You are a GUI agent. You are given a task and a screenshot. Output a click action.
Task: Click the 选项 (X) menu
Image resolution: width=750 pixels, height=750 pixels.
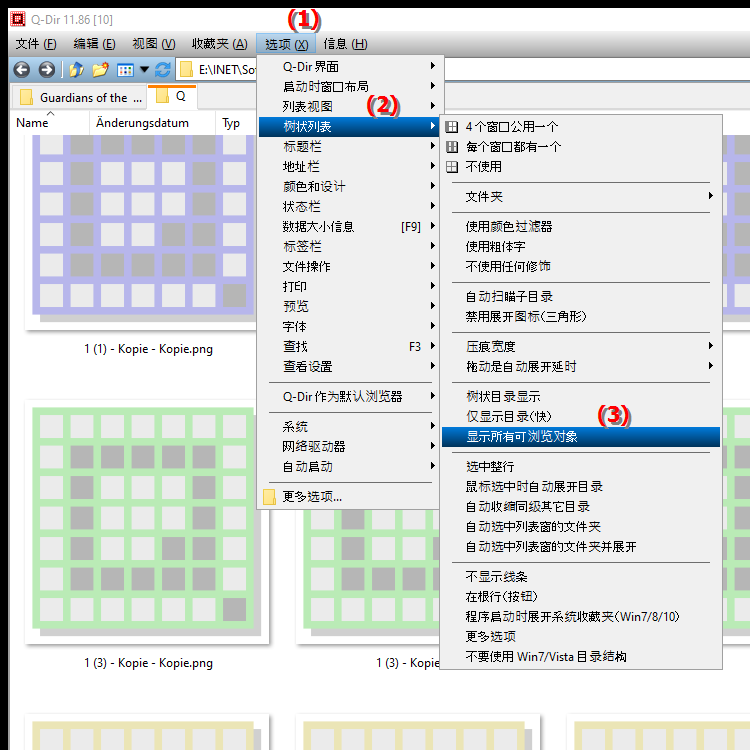(x=286, y=44)
